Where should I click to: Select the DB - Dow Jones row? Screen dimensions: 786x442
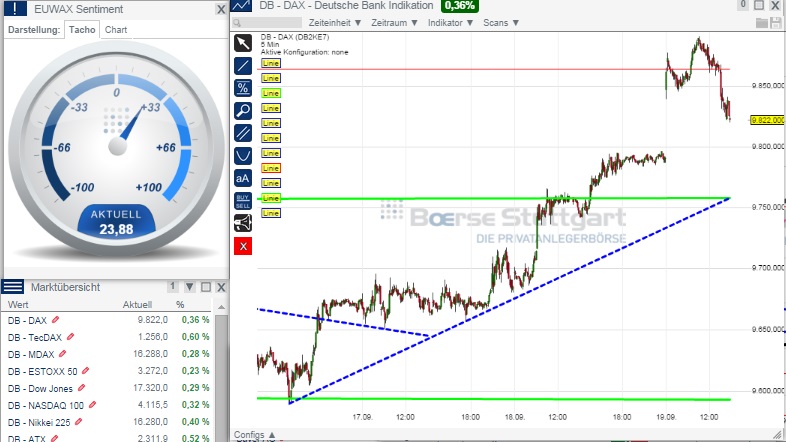[109, 388]
